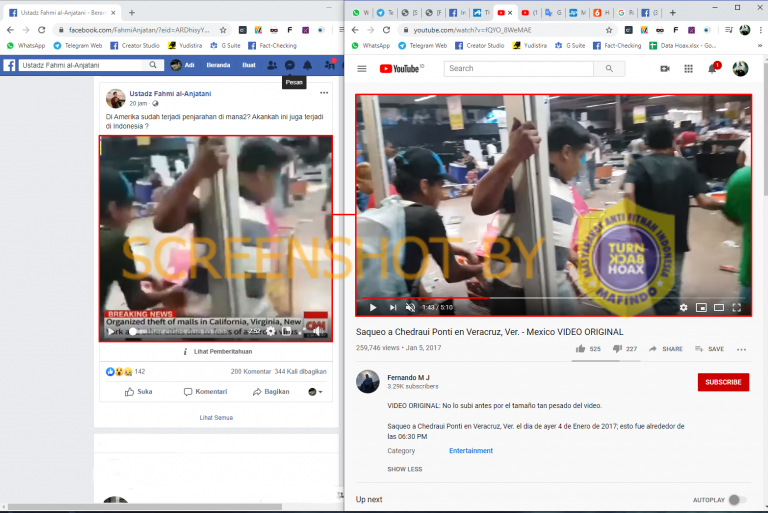Bookmark the Facebook page with the star icon
This screenshot has height=513, width=768.
tap(223, 30)
